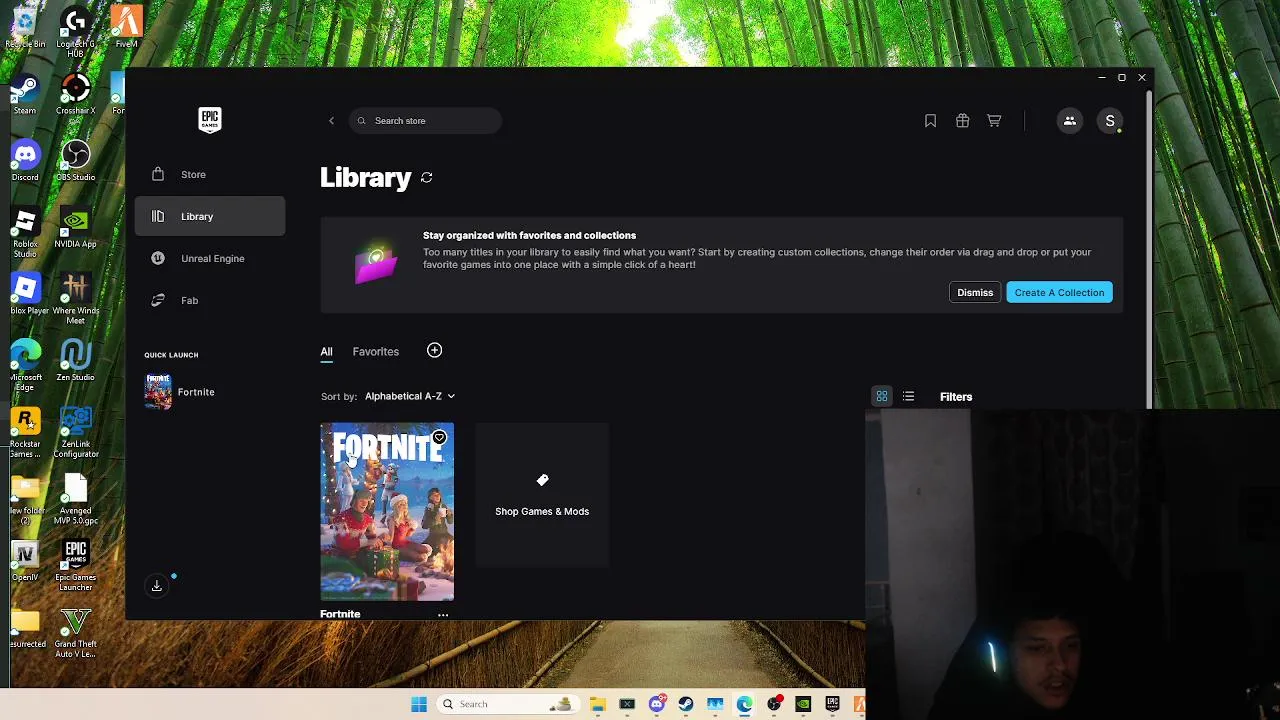This screenshot has width=1280, height=720.
Task: Select Zen Studio desktop shortcut
Action: coord(76,362)
